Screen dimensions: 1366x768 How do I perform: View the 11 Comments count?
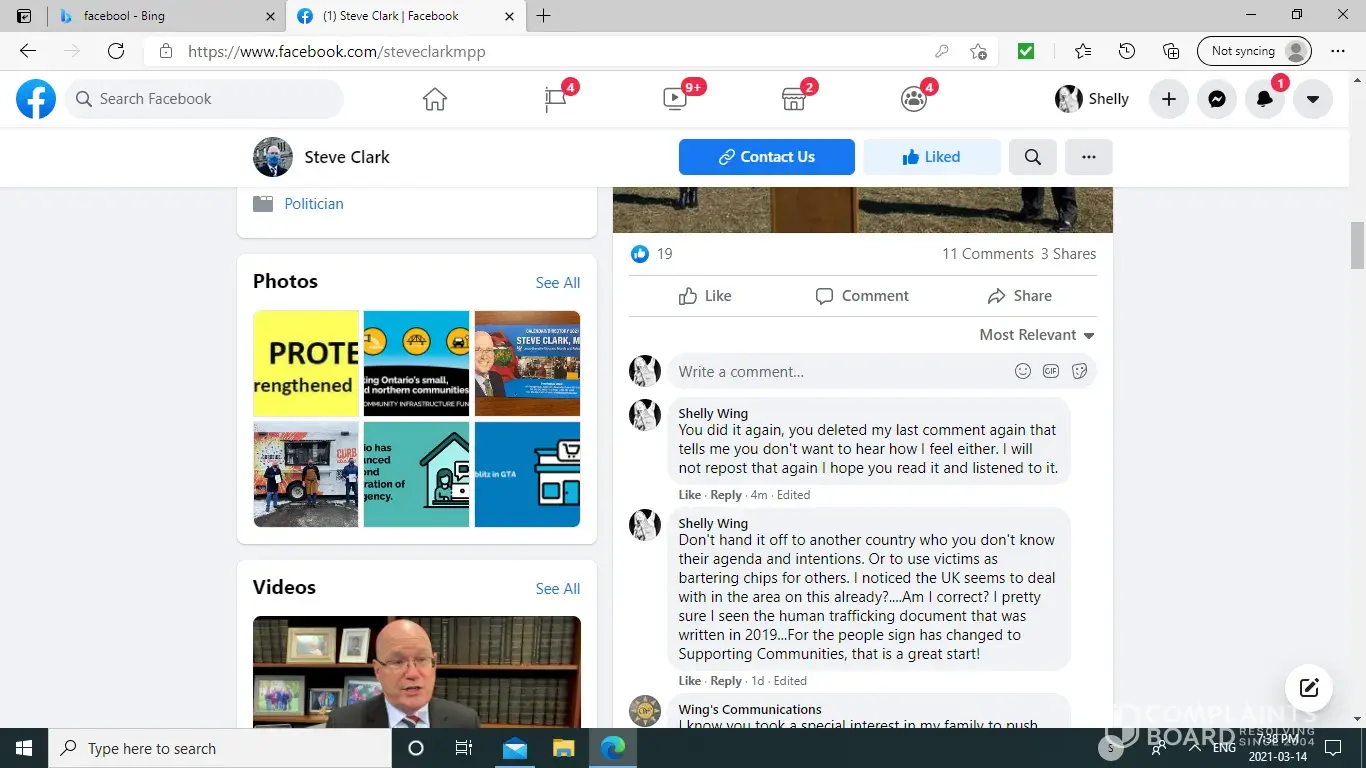pyautogui.click(x=988, y=254)
